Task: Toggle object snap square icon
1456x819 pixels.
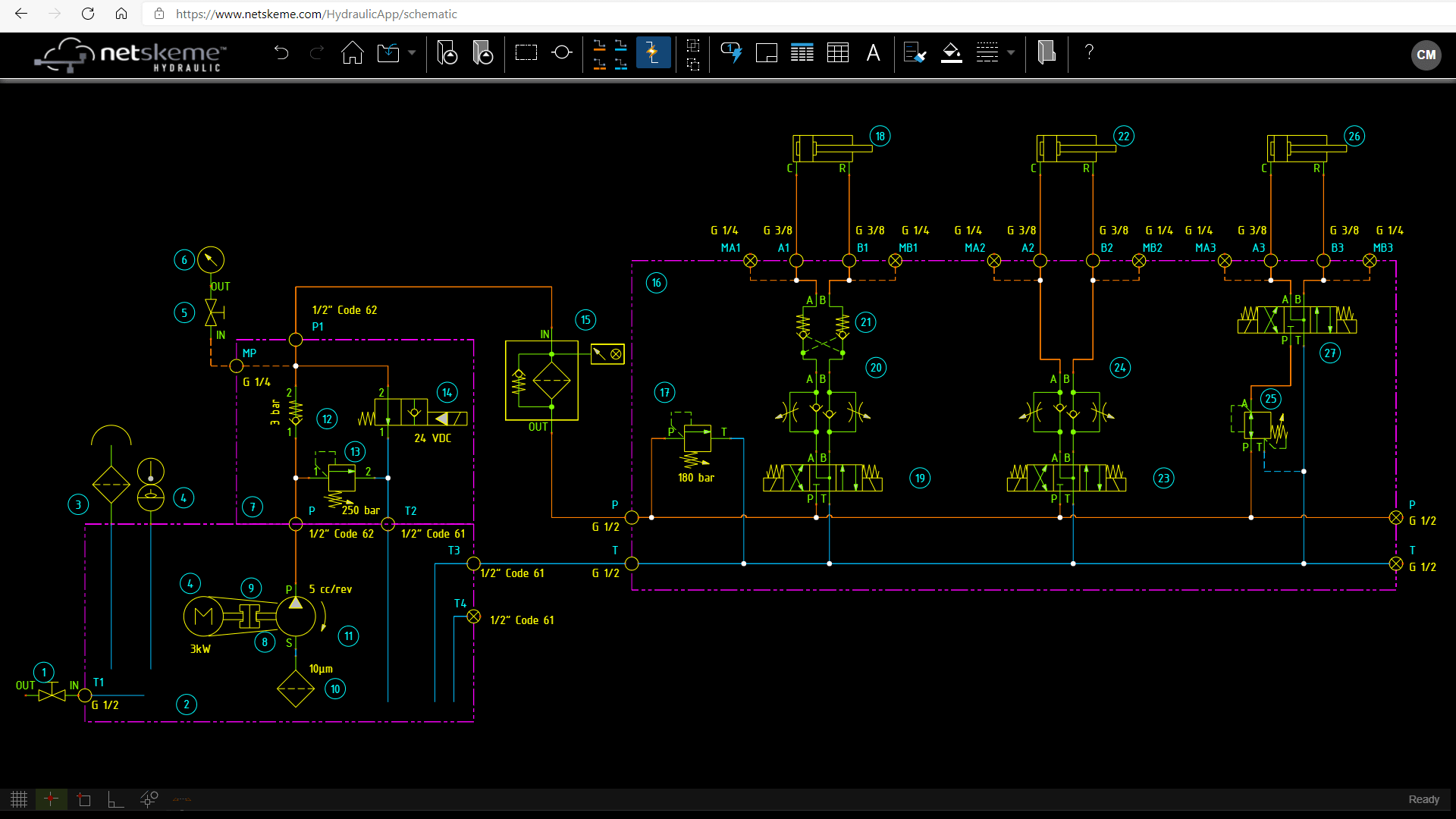Action: (84, 799)
